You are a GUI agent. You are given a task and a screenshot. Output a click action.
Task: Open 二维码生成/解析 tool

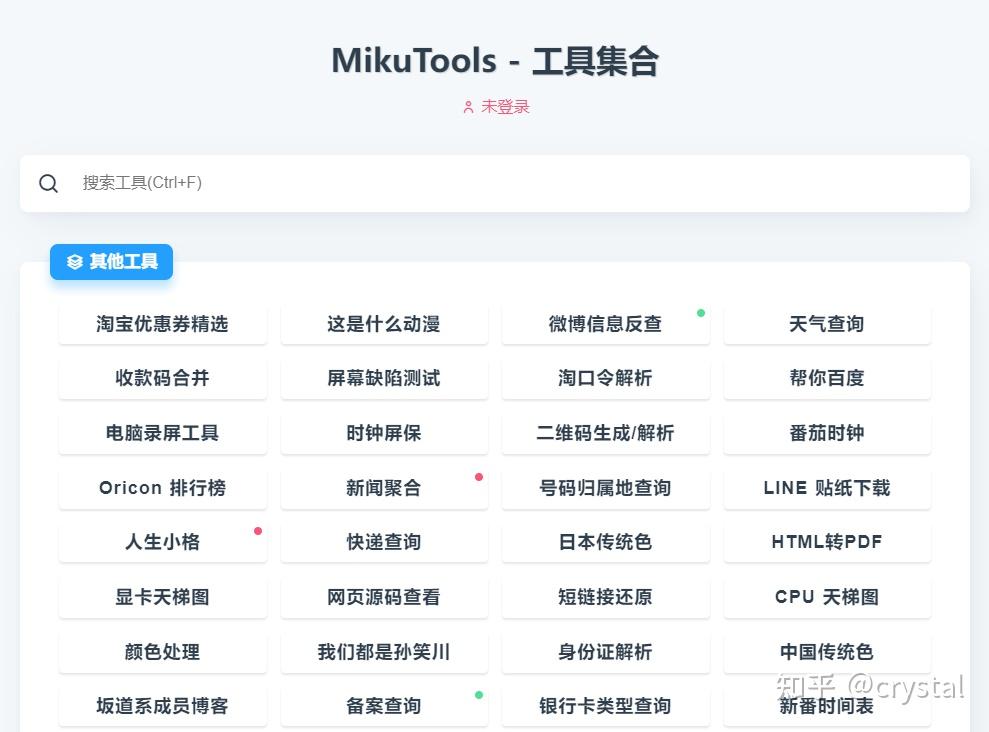pyautogui.click(x=606, y=433)
